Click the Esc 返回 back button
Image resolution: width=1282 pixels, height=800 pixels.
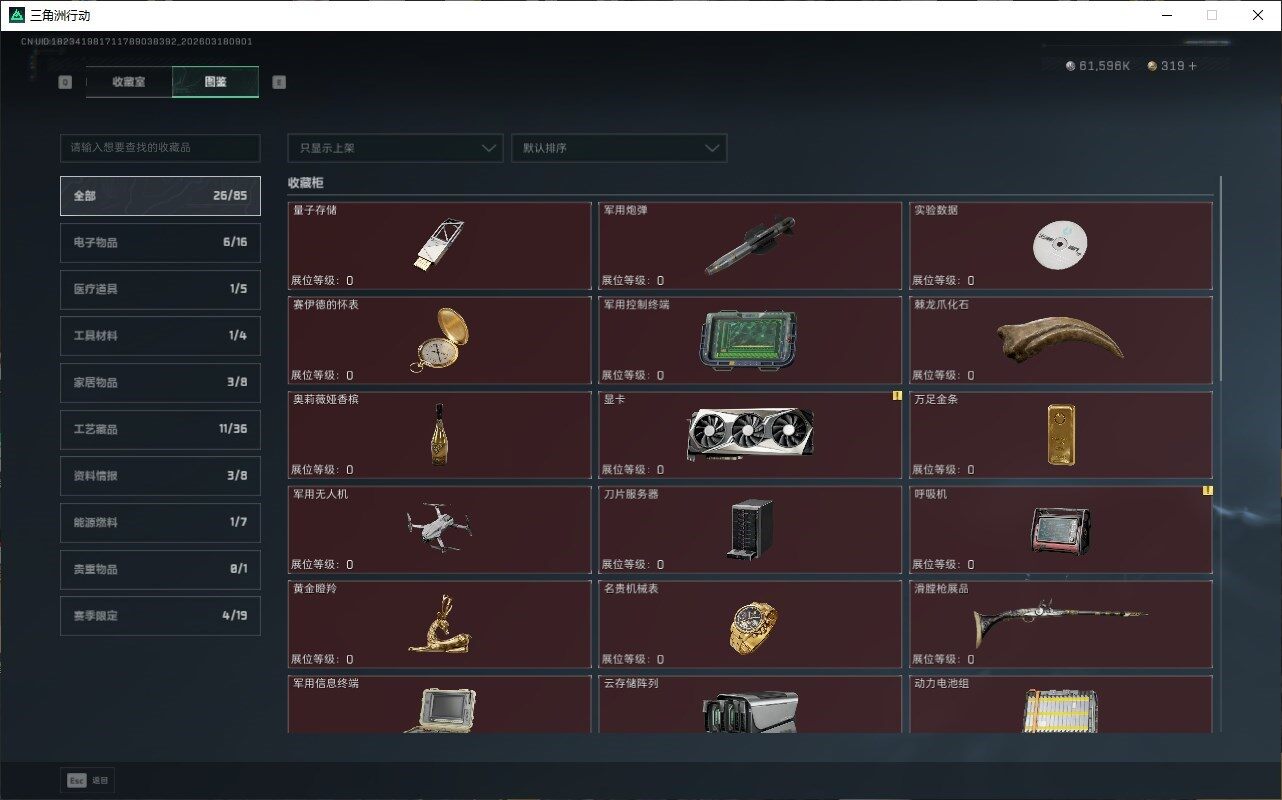coord(88,781)
